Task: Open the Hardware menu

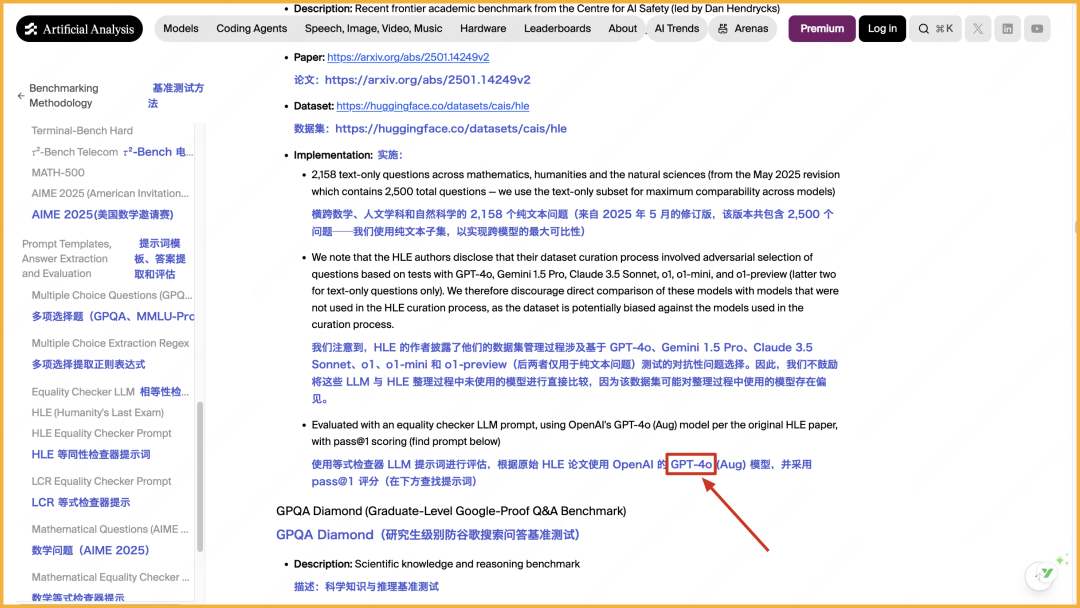Action: pos(483,29)
